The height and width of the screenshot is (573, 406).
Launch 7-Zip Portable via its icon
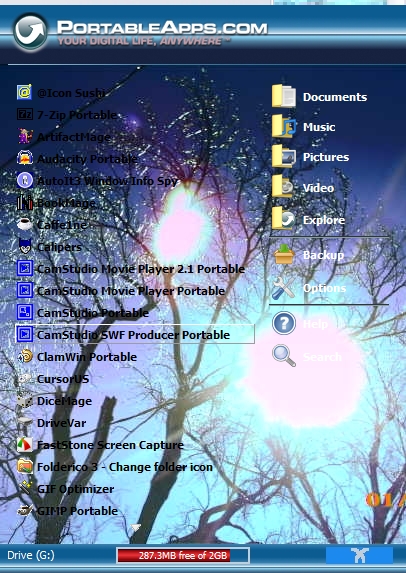coord(24,114)
